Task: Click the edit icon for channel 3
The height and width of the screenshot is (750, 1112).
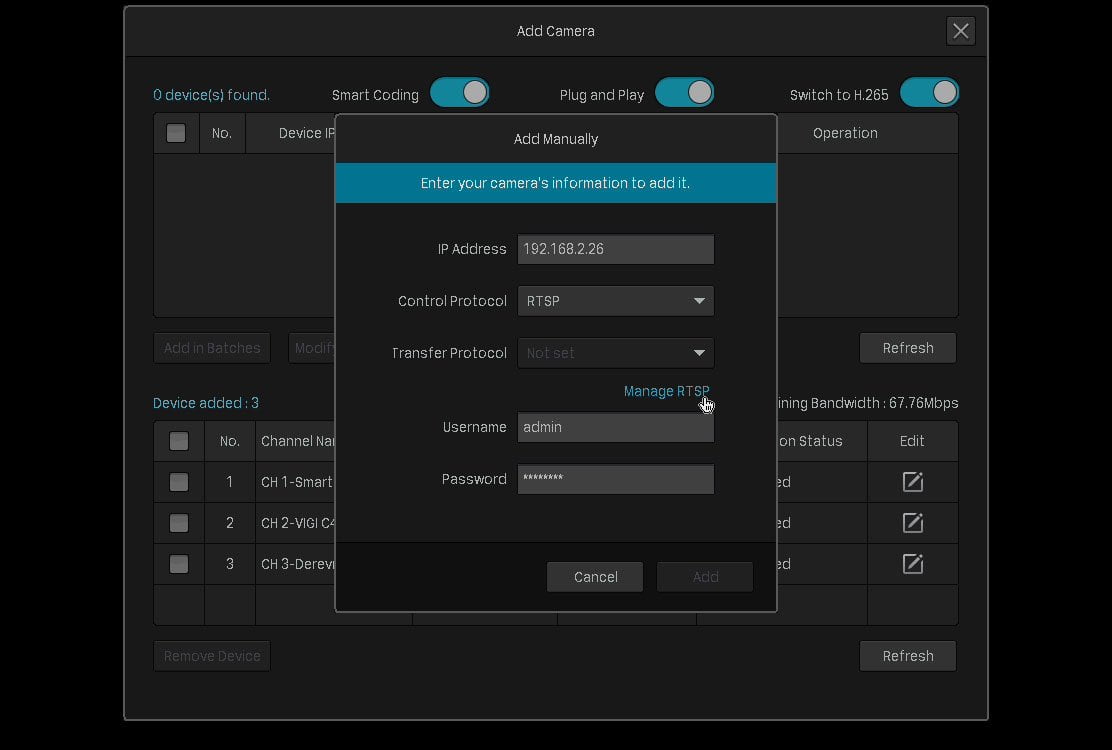Action: [x=912, y=564]
